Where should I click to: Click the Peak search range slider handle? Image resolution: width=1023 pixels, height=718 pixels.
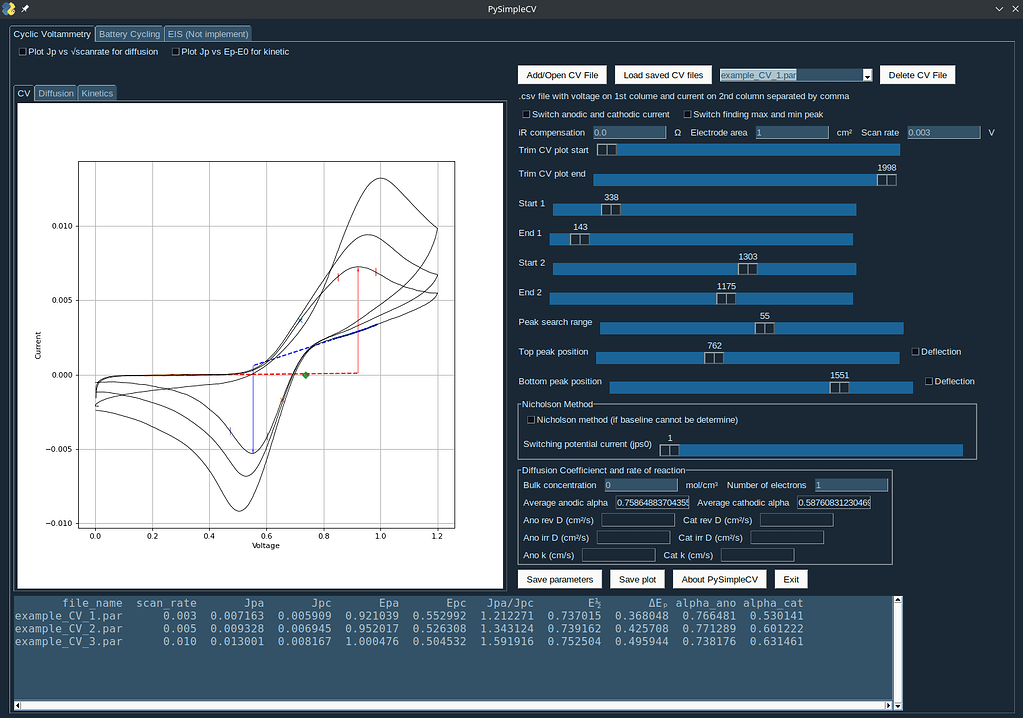764,328
